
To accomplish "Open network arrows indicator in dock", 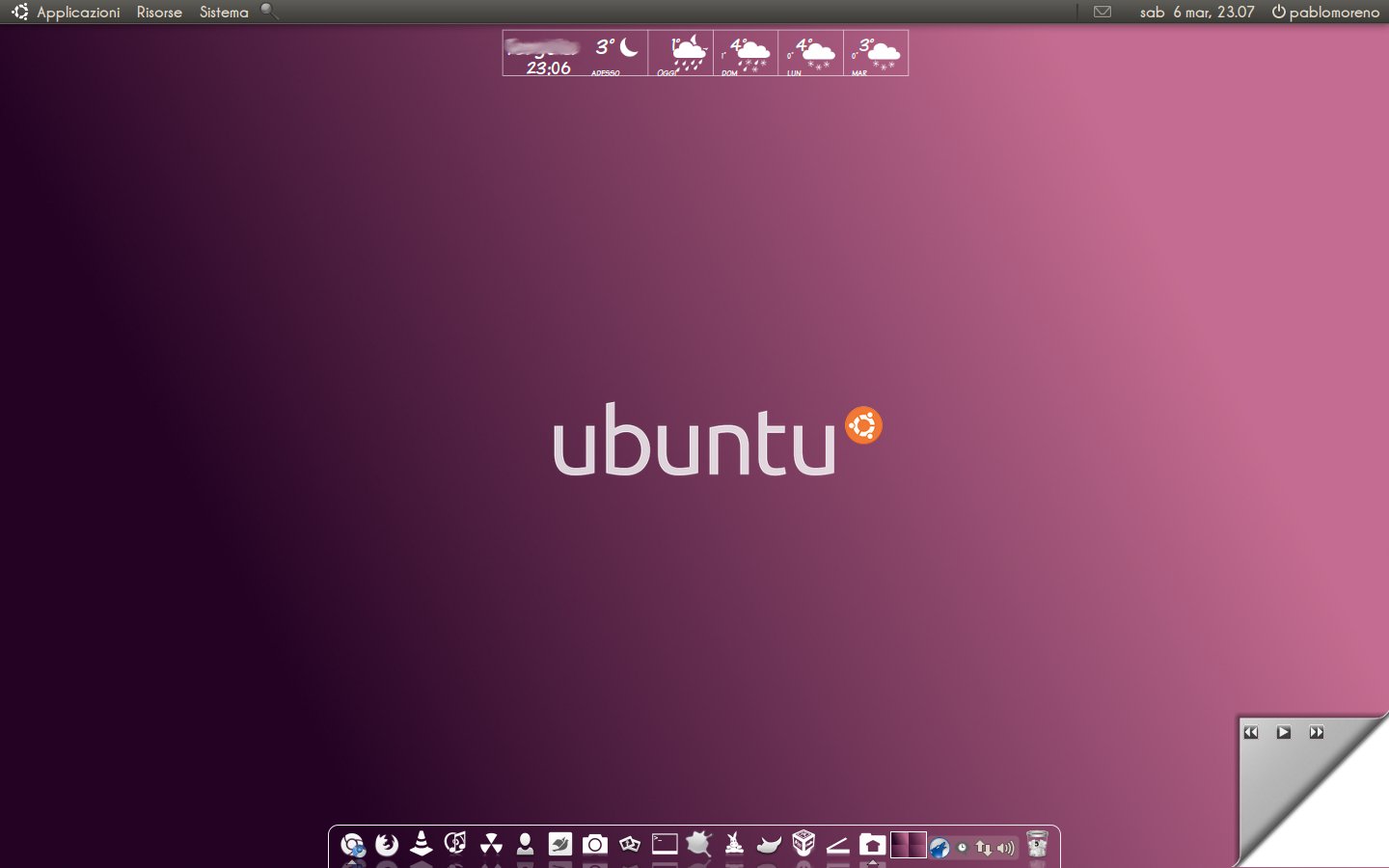I will tap(984, 848).
